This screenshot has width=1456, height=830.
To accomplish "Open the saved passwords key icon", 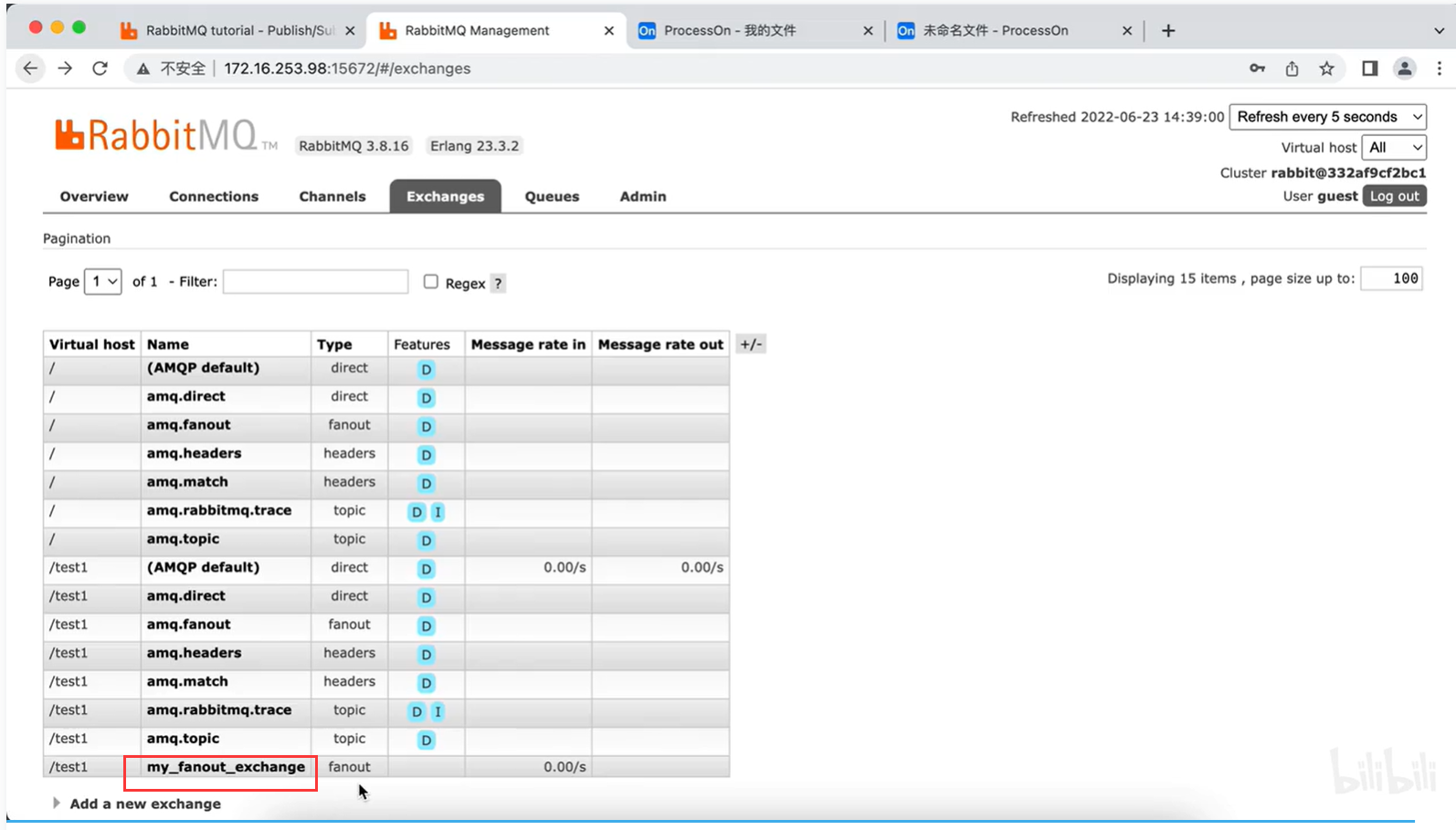I will point(1258,68).
